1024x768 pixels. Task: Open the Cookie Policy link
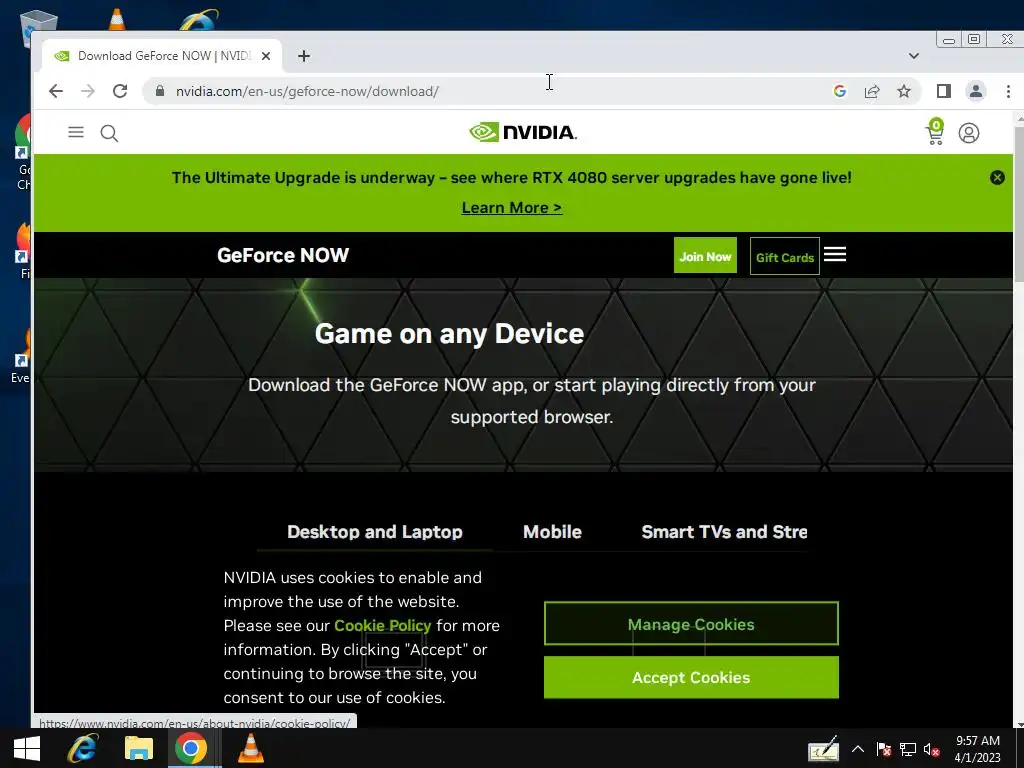pos(383,626)
